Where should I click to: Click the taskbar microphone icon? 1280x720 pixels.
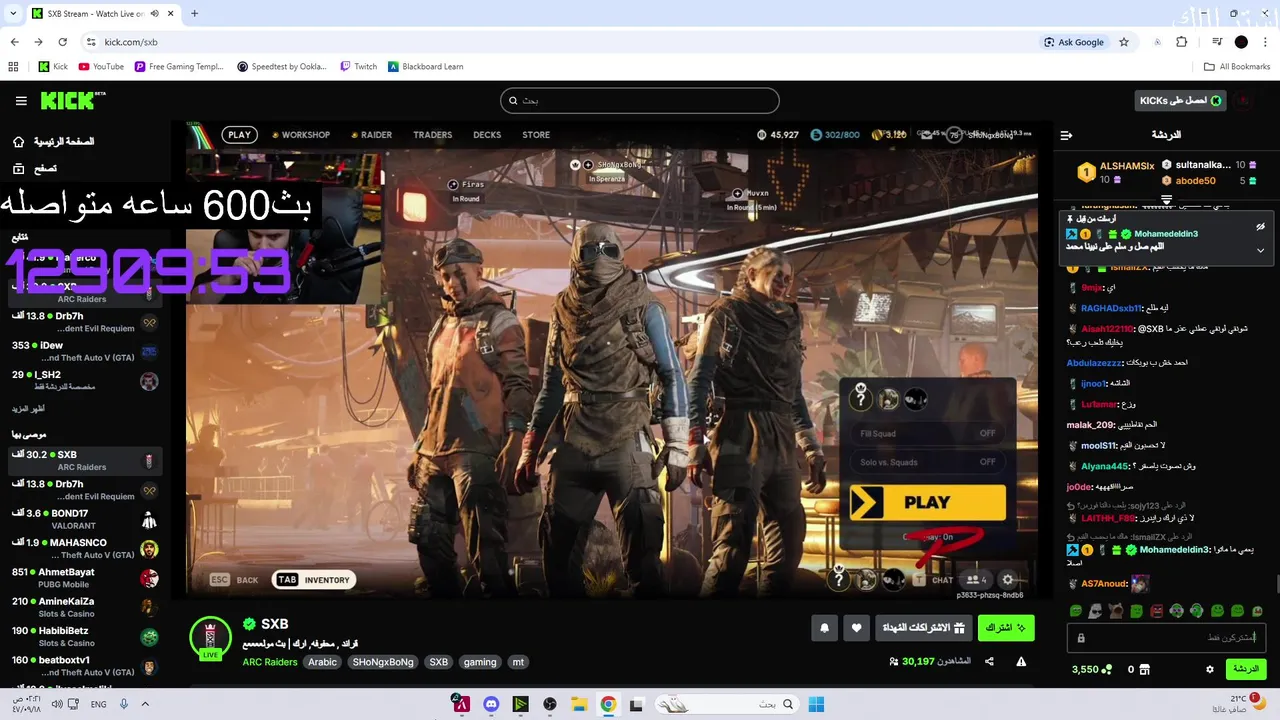pos(124,704)
